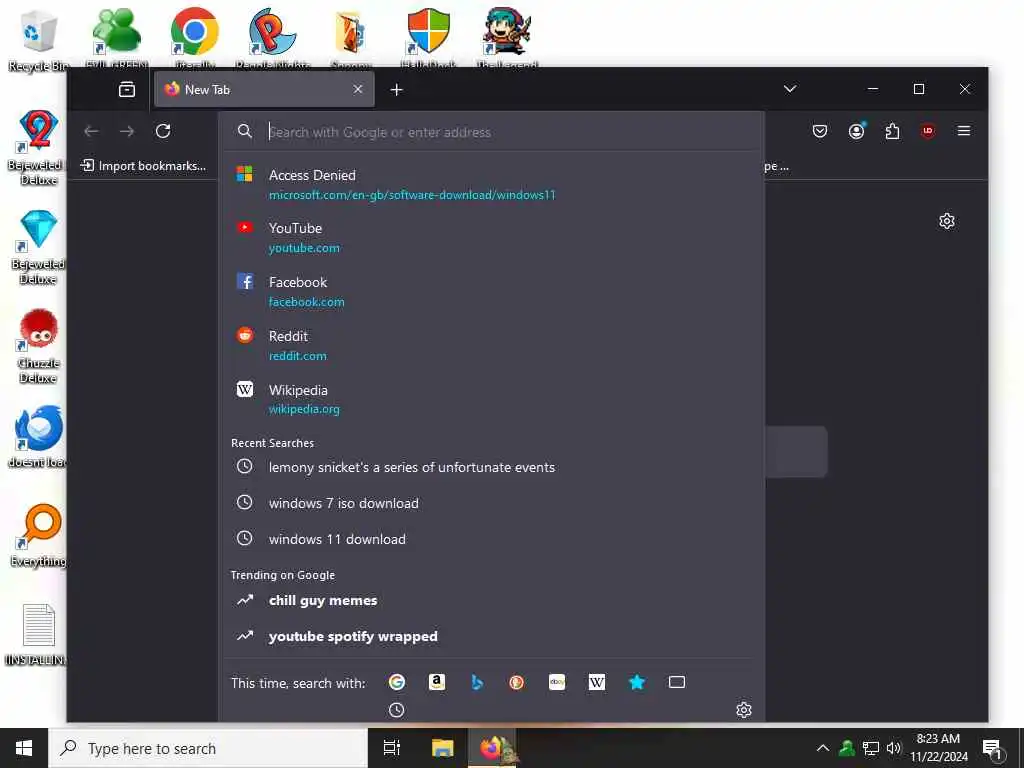Search open tabs using the tab icon

click(x=677, y=682)
